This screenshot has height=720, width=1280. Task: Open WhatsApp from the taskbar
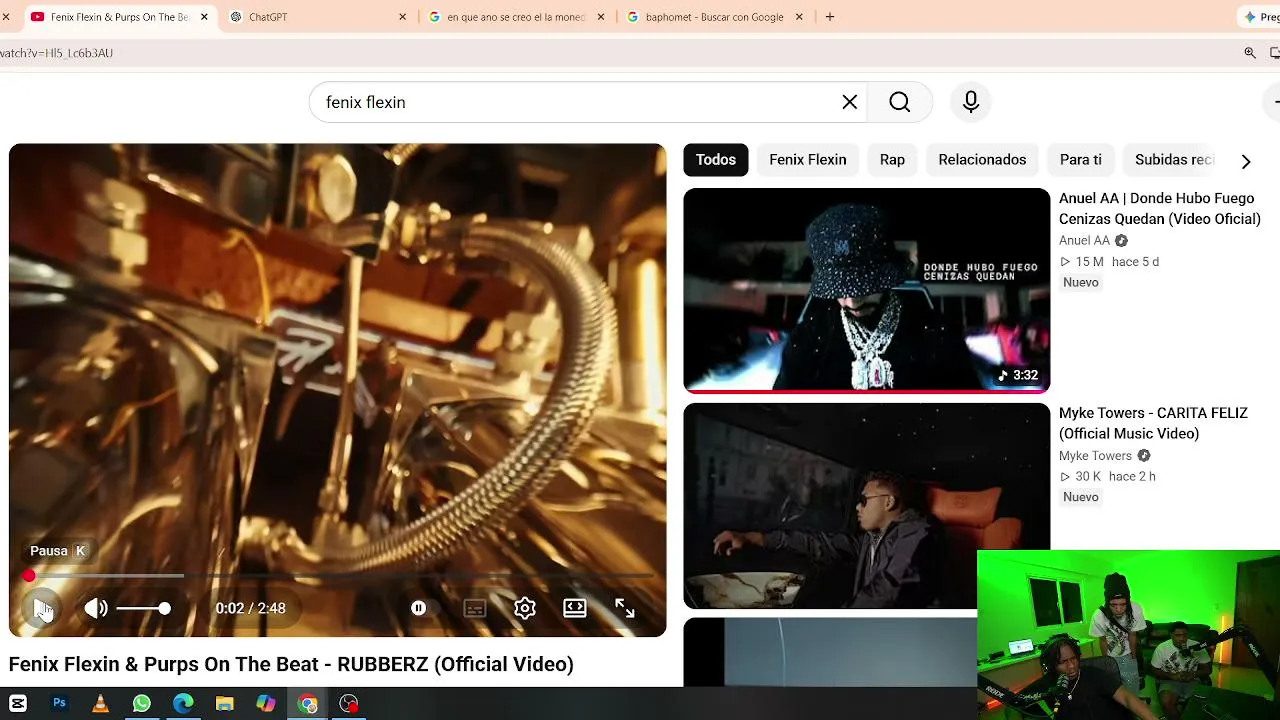pos(141,704)
